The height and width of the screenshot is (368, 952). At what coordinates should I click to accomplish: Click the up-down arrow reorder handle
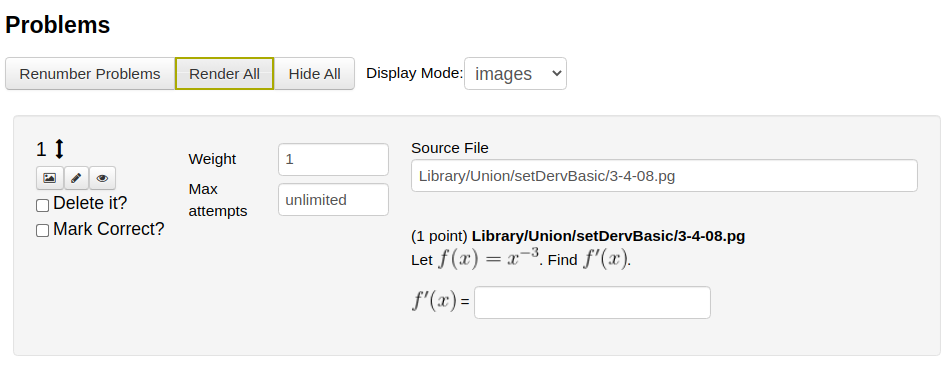tap(59, 149)
